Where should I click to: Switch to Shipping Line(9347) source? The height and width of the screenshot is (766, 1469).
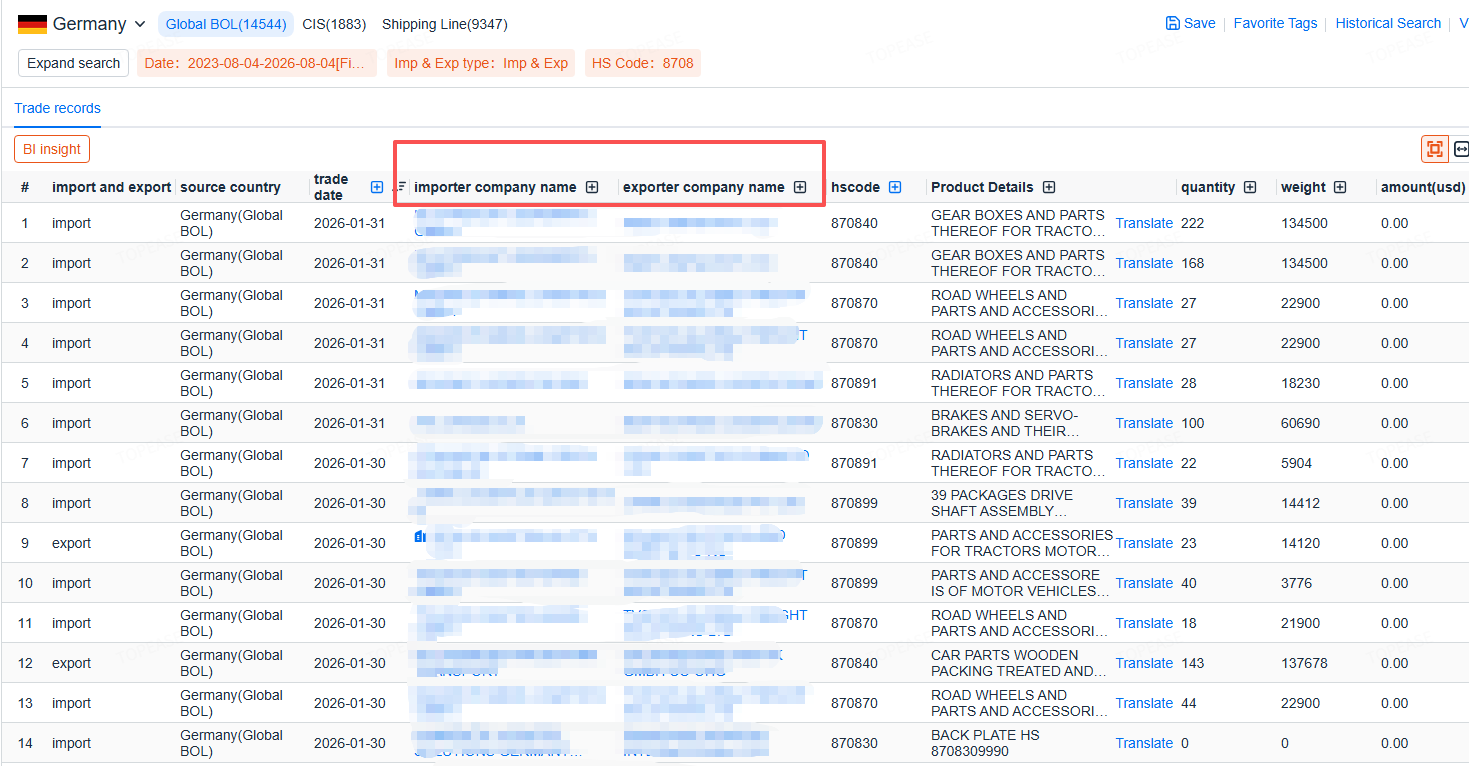click(445, 24)
